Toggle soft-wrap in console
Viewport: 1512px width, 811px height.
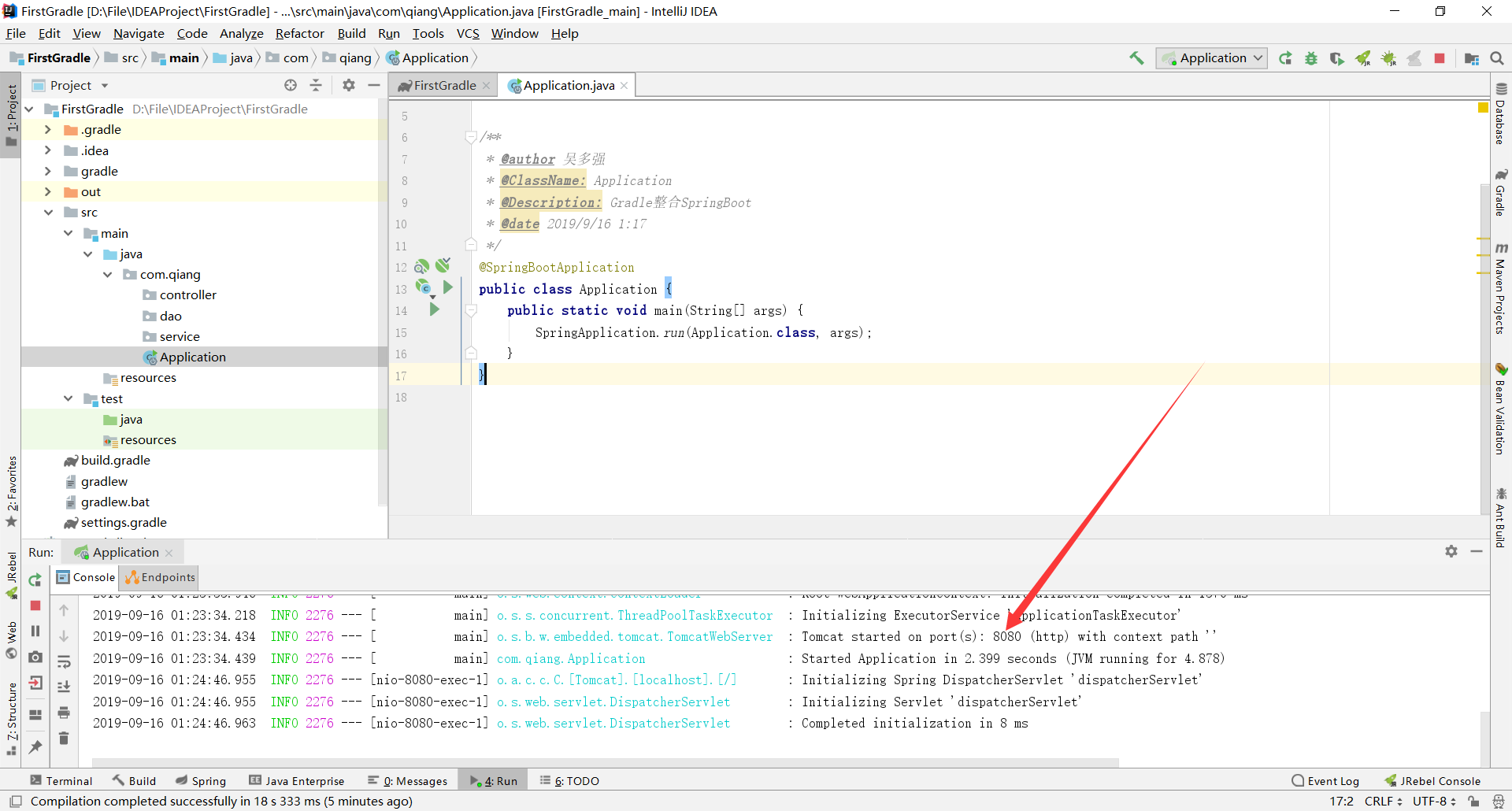[64, 661]
